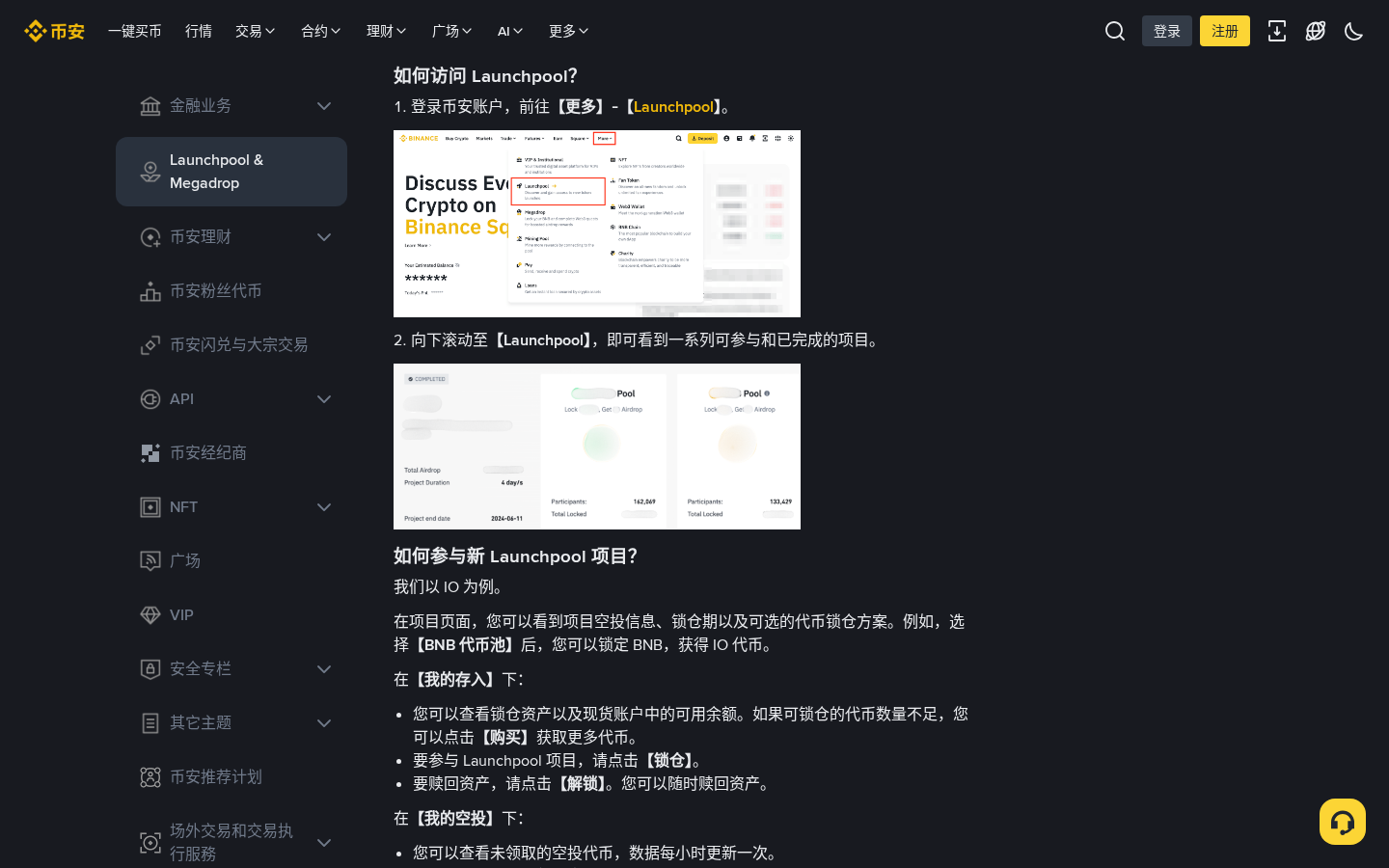Click the VIP diamond icon
The height and width of the screenshot is (868, 1389).
[150, 615]
